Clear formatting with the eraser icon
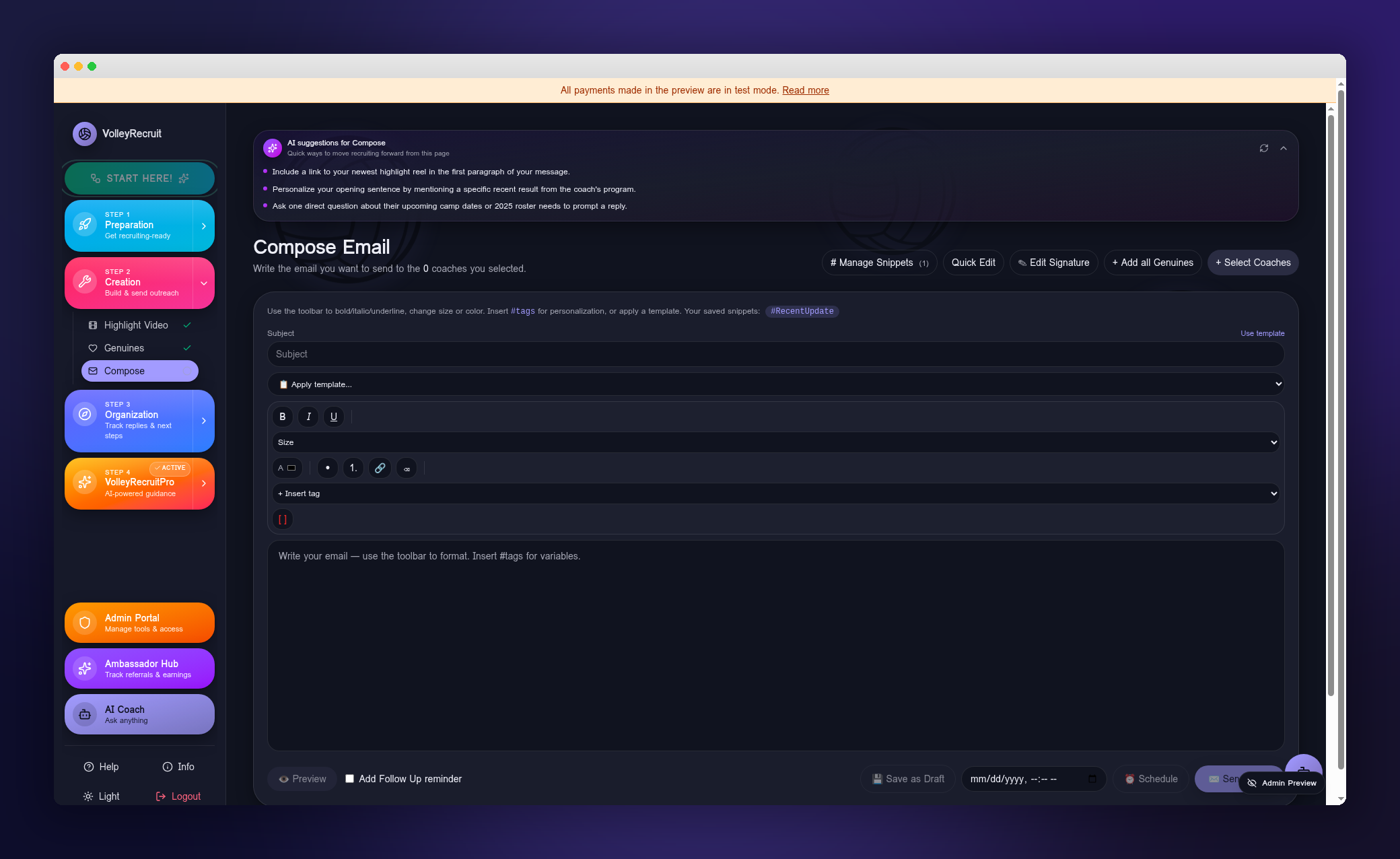The width and height of the screenshot is (1400, 859). click(x=407, y=468)
